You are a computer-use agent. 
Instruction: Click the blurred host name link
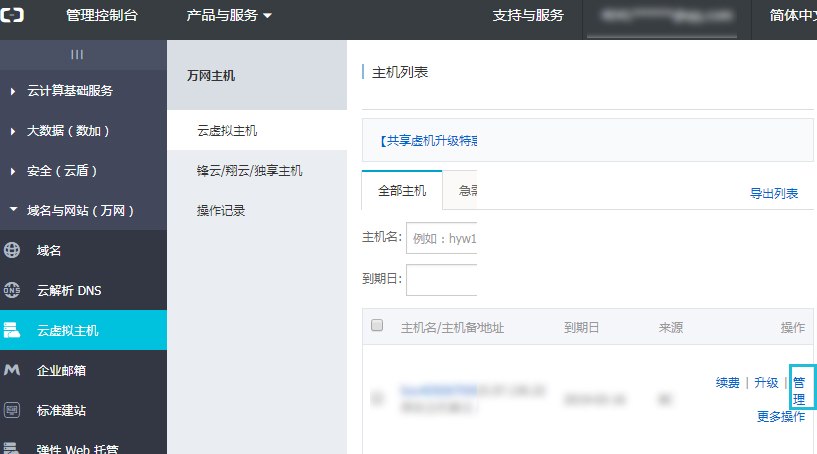click(439, 390)
